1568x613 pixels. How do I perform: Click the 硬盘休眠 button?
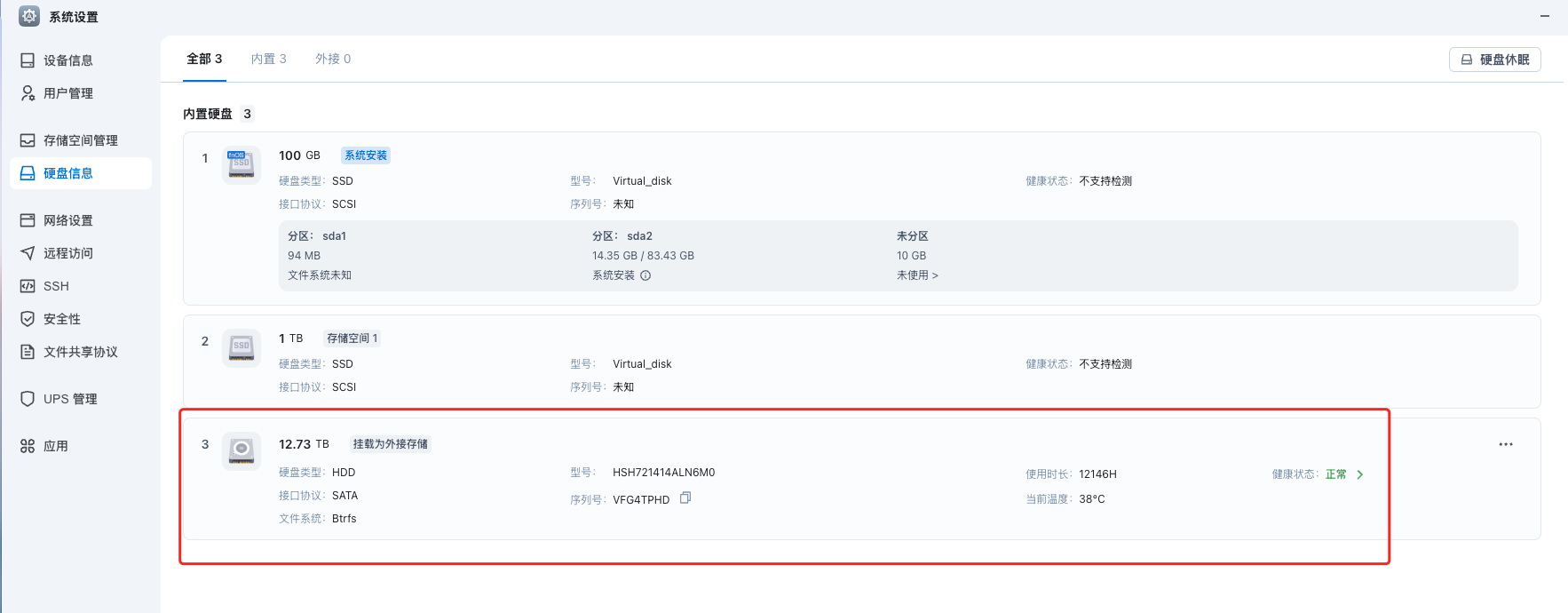1494,60
